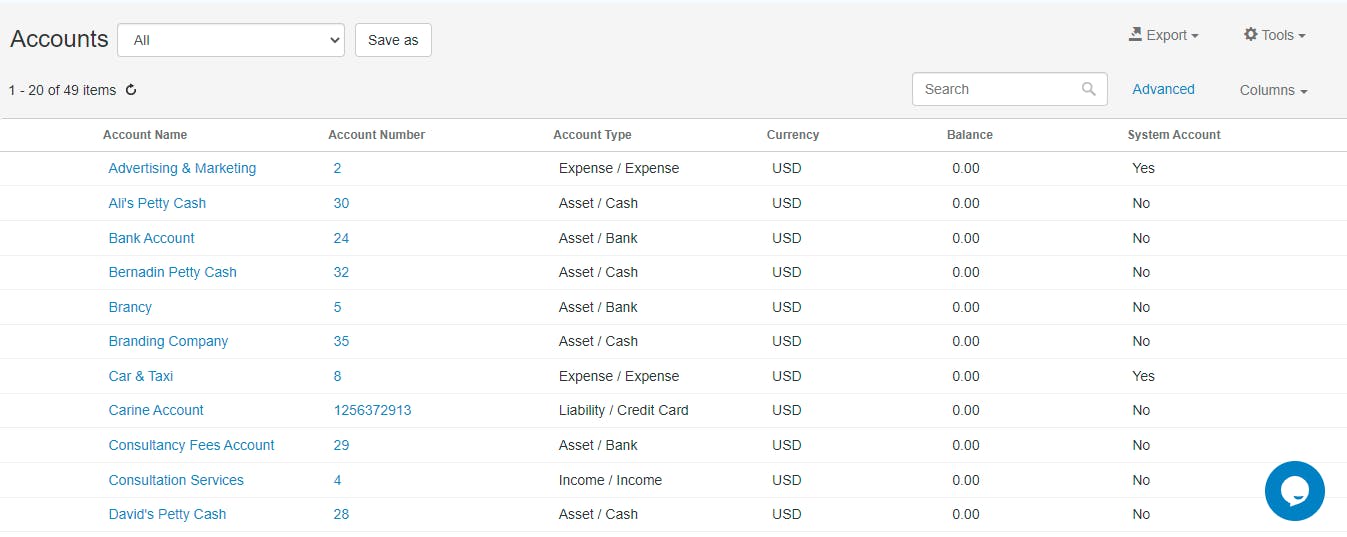Click the refresh icon beside item count
1347x537 pixels.
tap(131, 90)
